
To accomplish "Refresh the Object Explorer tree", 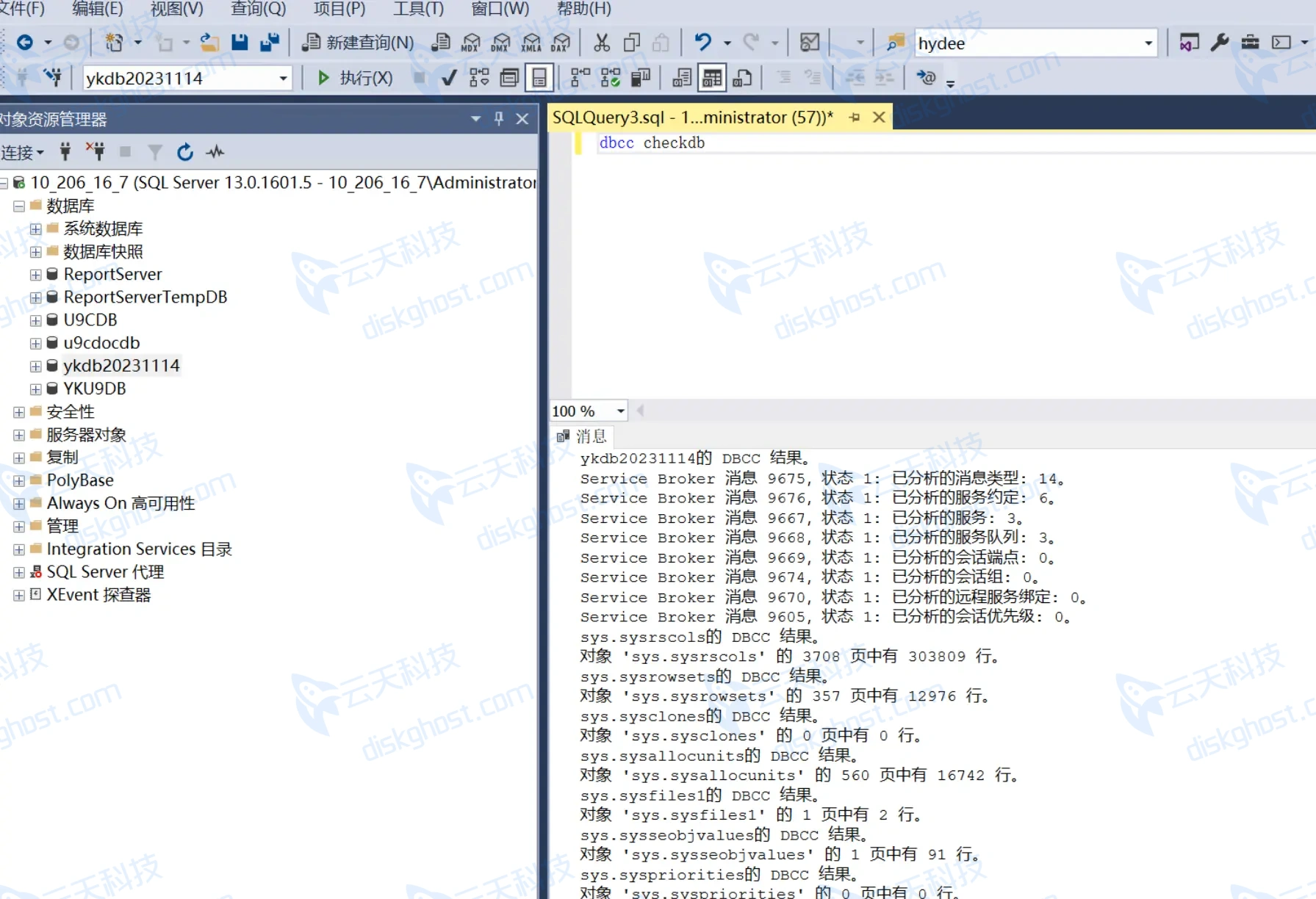I will [x=185, y=152].
